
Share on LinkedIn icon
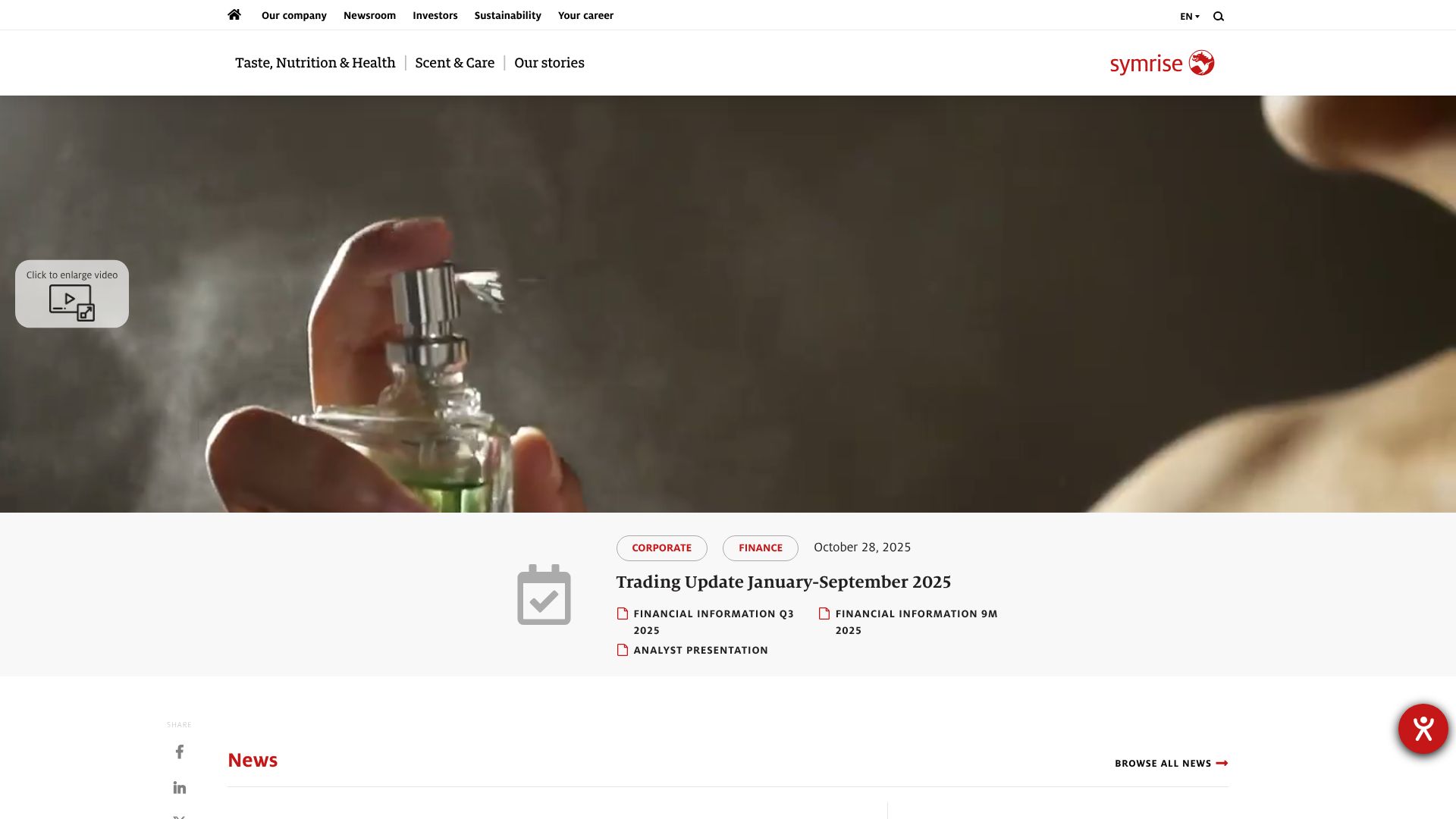180,787
